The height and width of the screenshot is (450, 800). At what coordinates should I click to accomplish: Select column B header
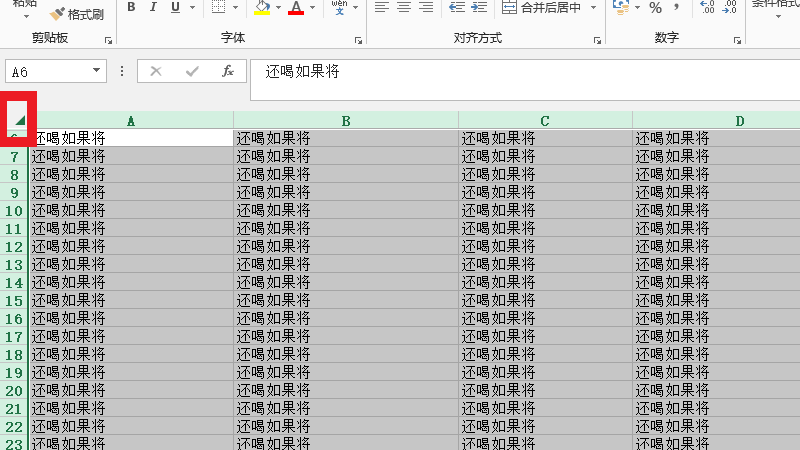(x=346, y=121)
